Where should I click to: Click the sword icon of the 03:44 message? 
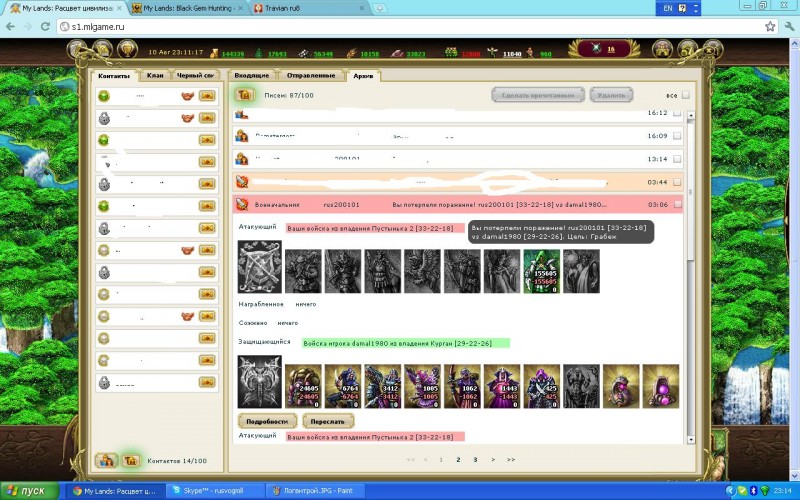pos(242,182)
